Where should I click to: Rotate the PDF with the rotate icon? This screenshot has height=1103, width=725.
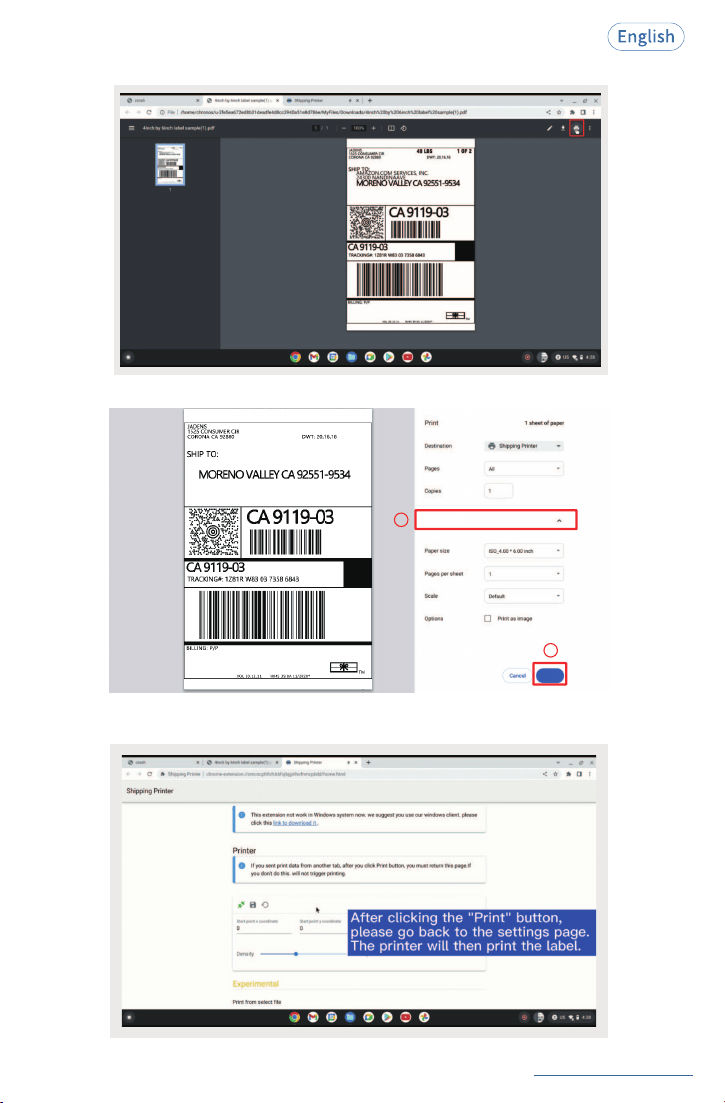(404, 128)
